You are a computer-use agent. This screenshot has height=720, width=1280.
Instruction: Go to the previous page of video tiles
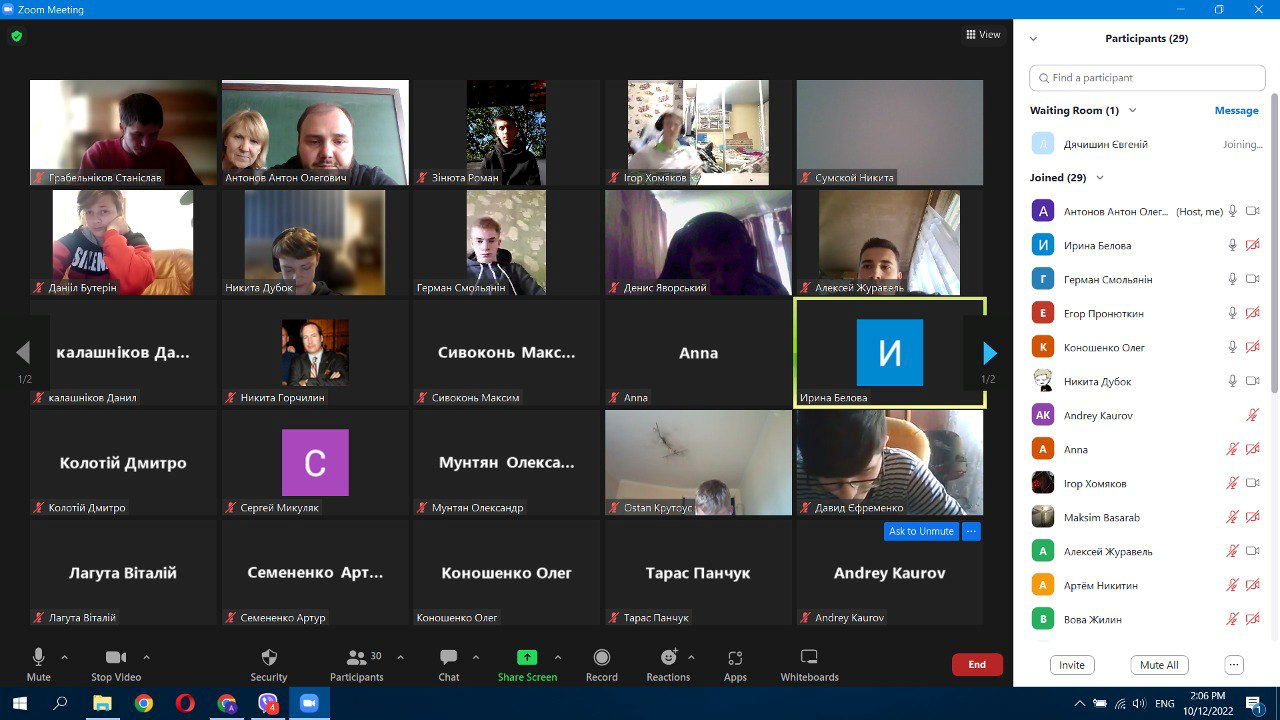[x=23, y=353]
